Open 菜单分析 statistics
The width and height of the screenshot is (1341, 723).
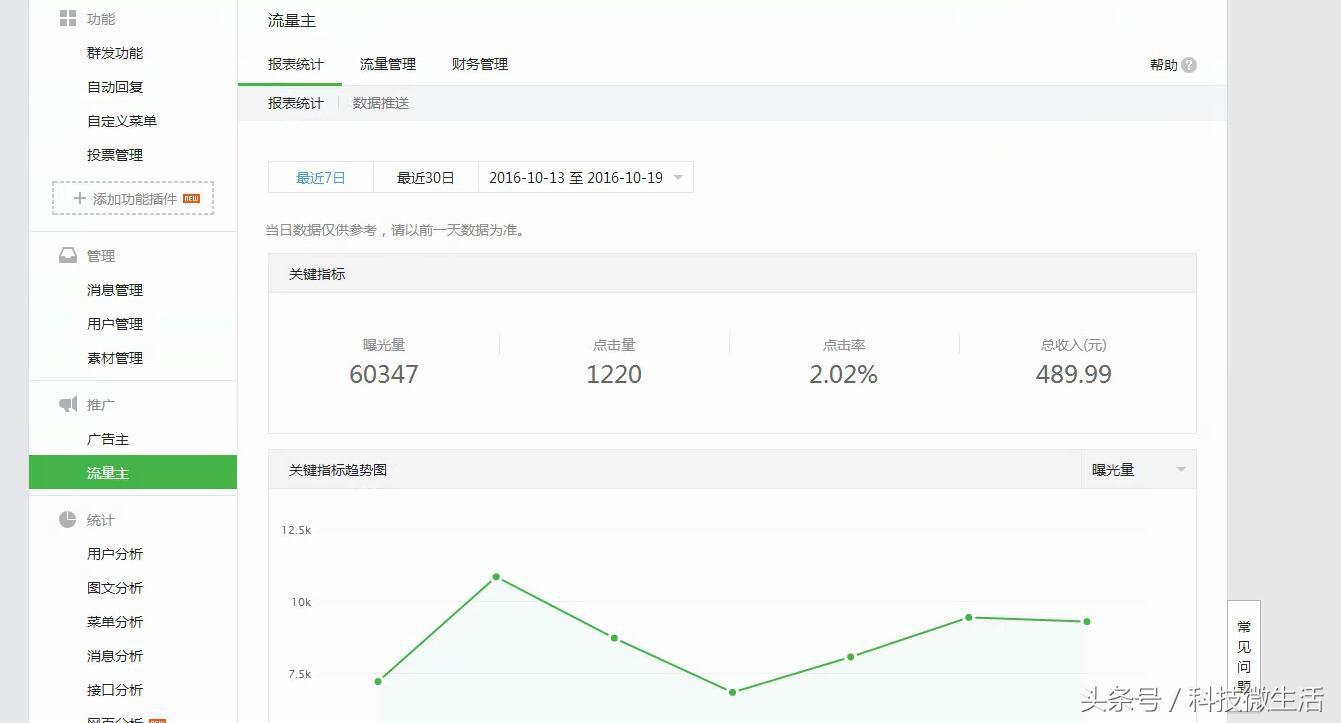(x=115, y=622)
